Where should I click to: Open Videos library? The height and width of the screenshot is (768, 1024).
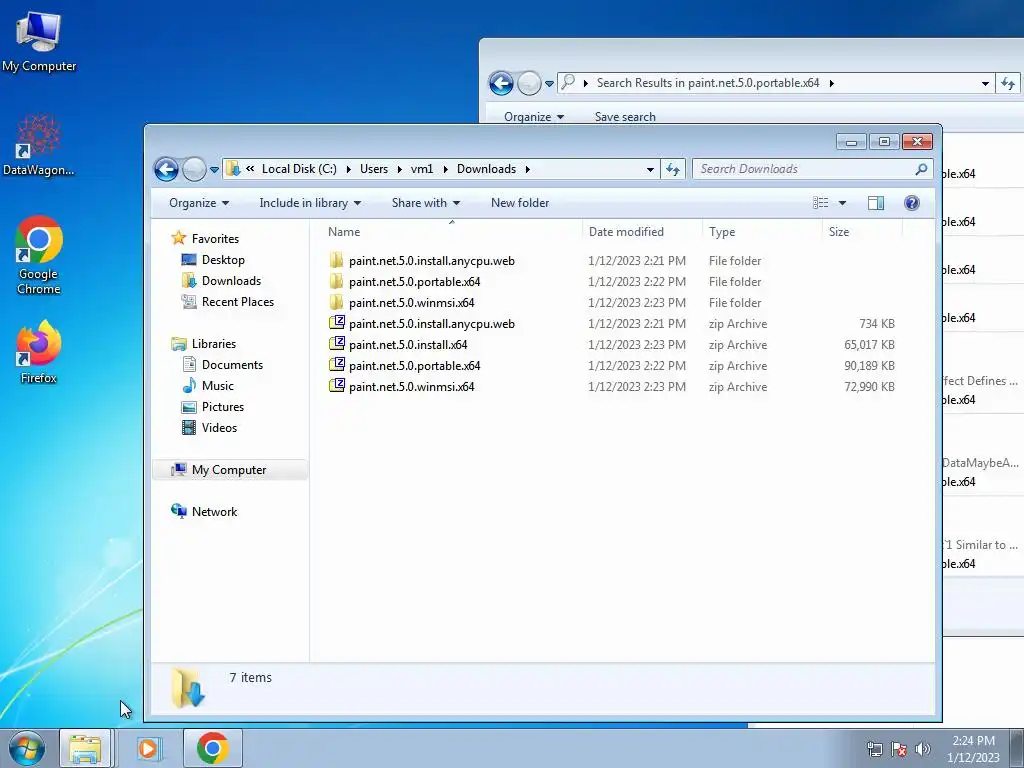pyautogui.click(x=210, y=428)
